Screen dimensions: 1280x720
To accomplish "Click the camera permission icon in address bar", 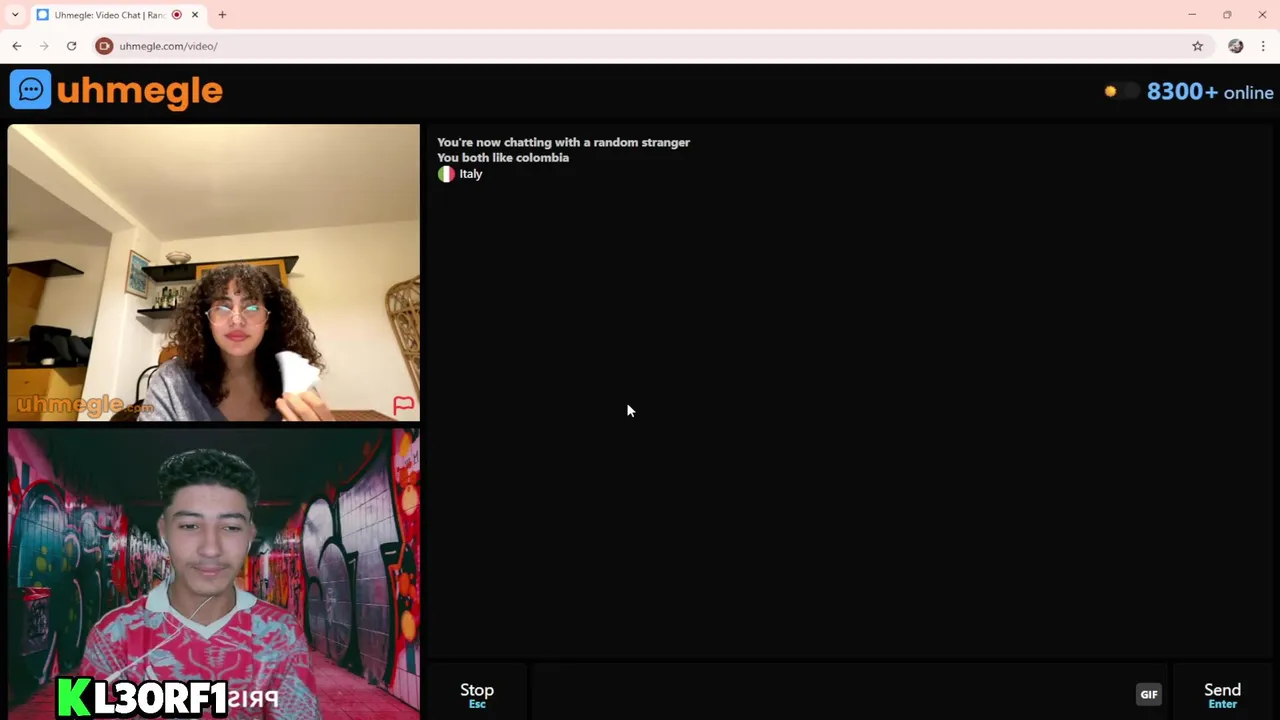I will [x=104, y=46].
